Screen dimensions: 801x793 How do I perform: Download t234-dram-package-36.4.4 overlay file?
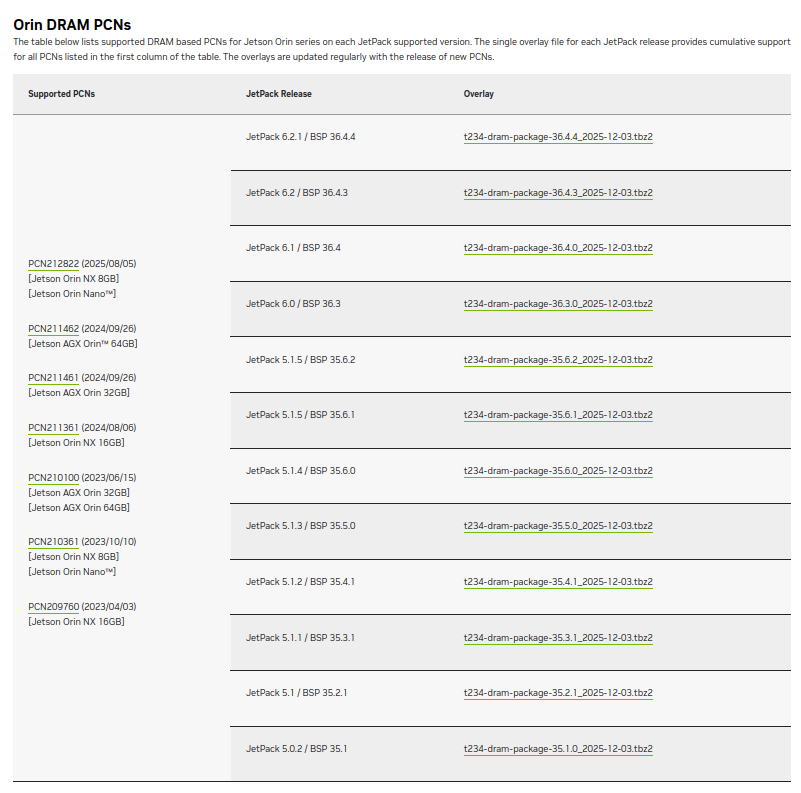coord(557,137)
